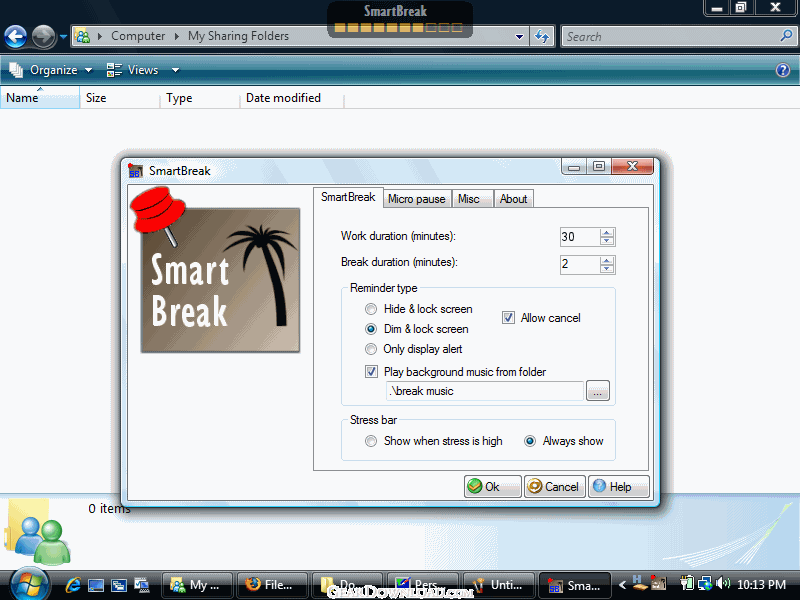Open the Windows Start orb

click(29, 584)
